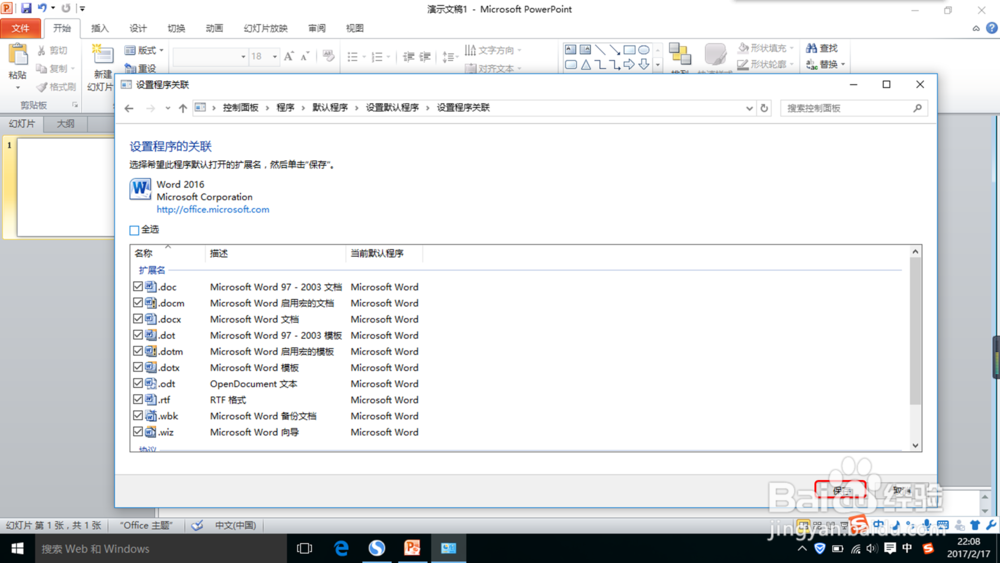This screenshot has width=1000, height=563.
Task: Open Task View from the taskbar
Action: pos(305,548)
